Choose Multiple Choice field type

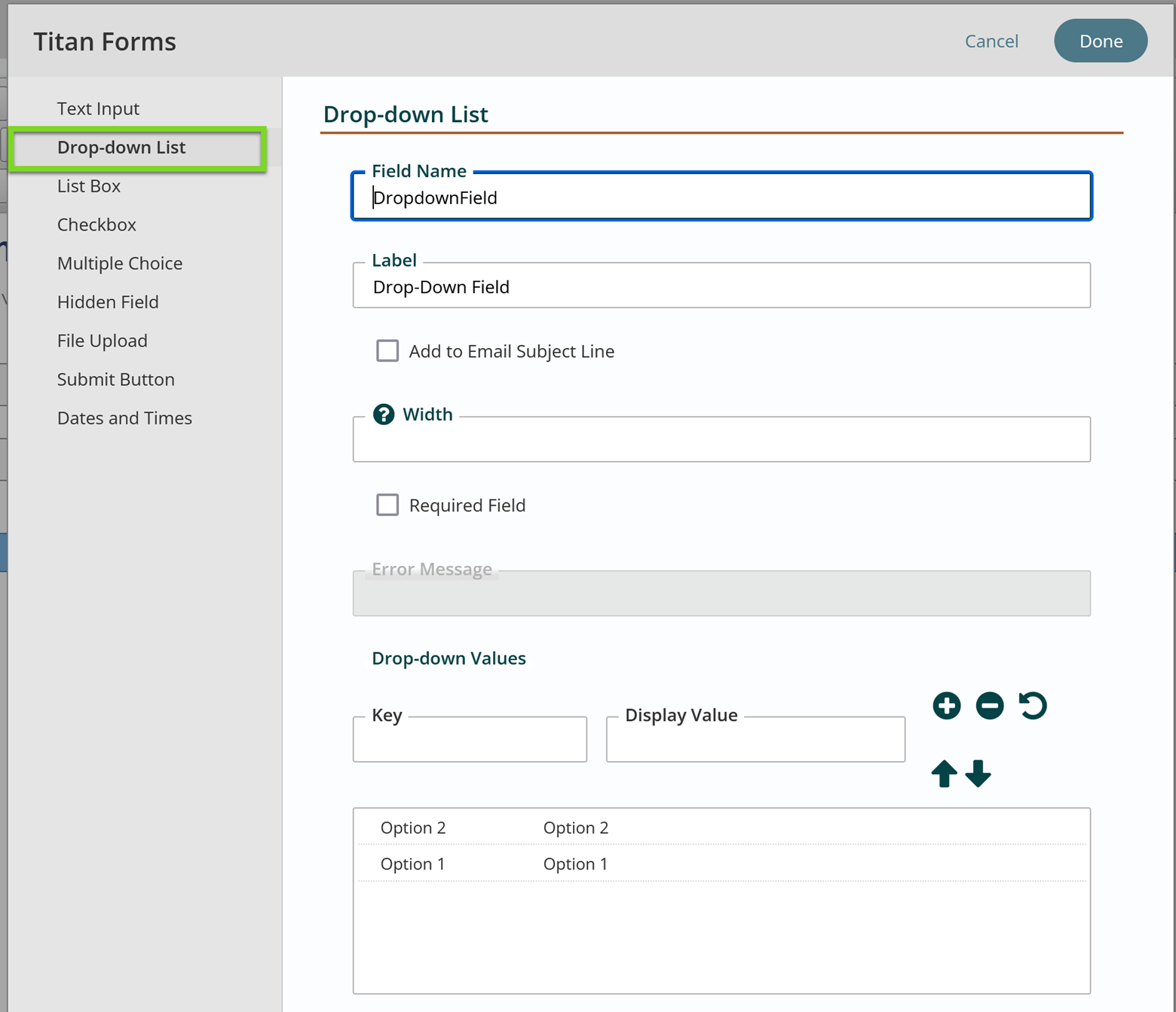pyautogui.click(x=120, y=263)
